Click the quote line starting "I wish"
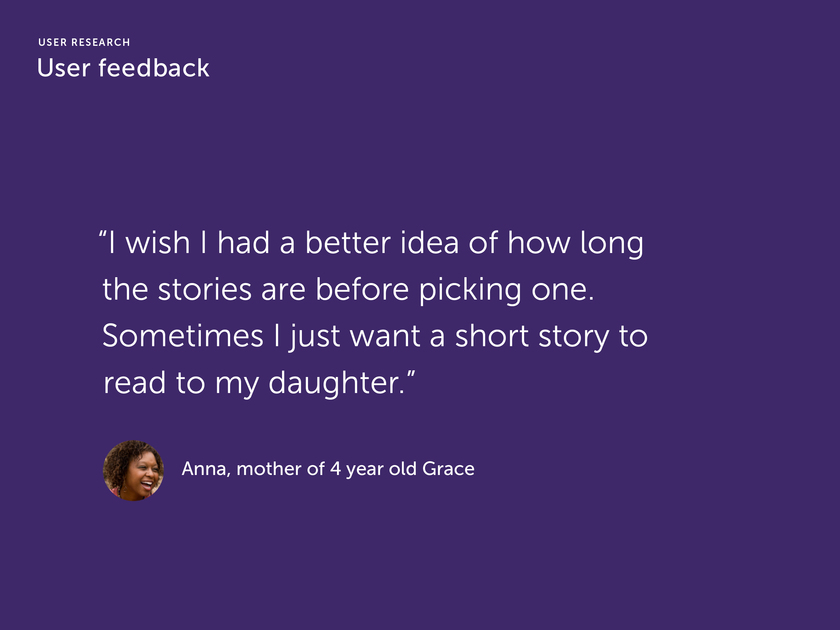The height and width of the screenshot is (630, 840). click(x=371, y=244)
